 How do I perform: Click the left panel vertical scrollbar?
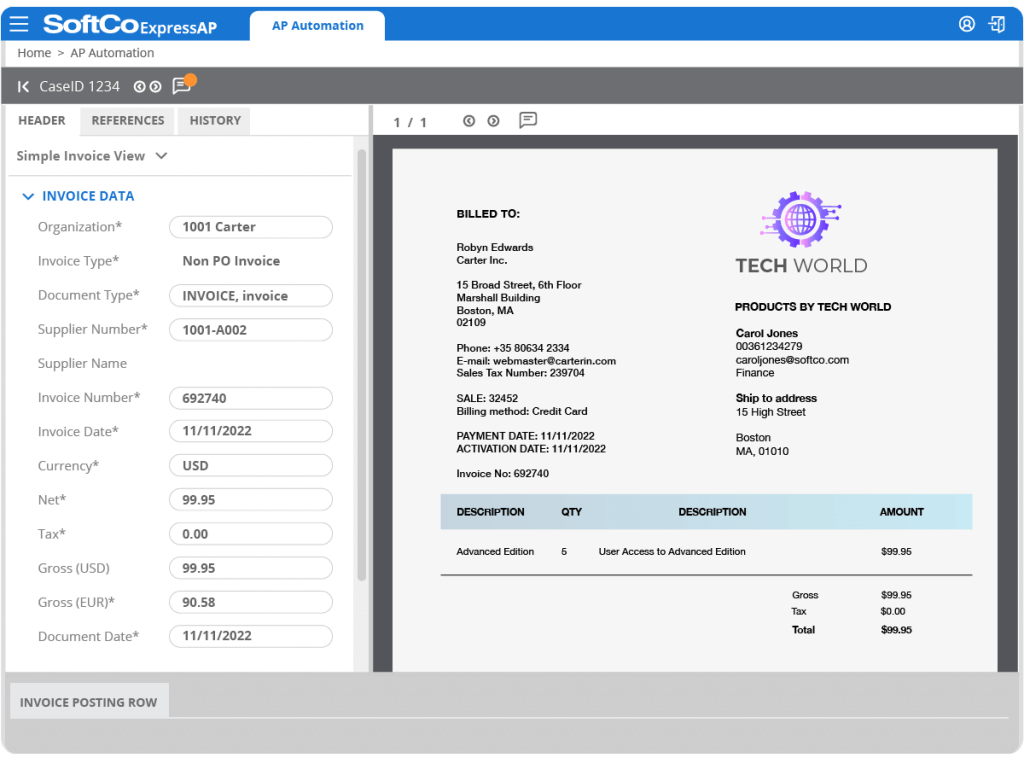tap(361, 366)
